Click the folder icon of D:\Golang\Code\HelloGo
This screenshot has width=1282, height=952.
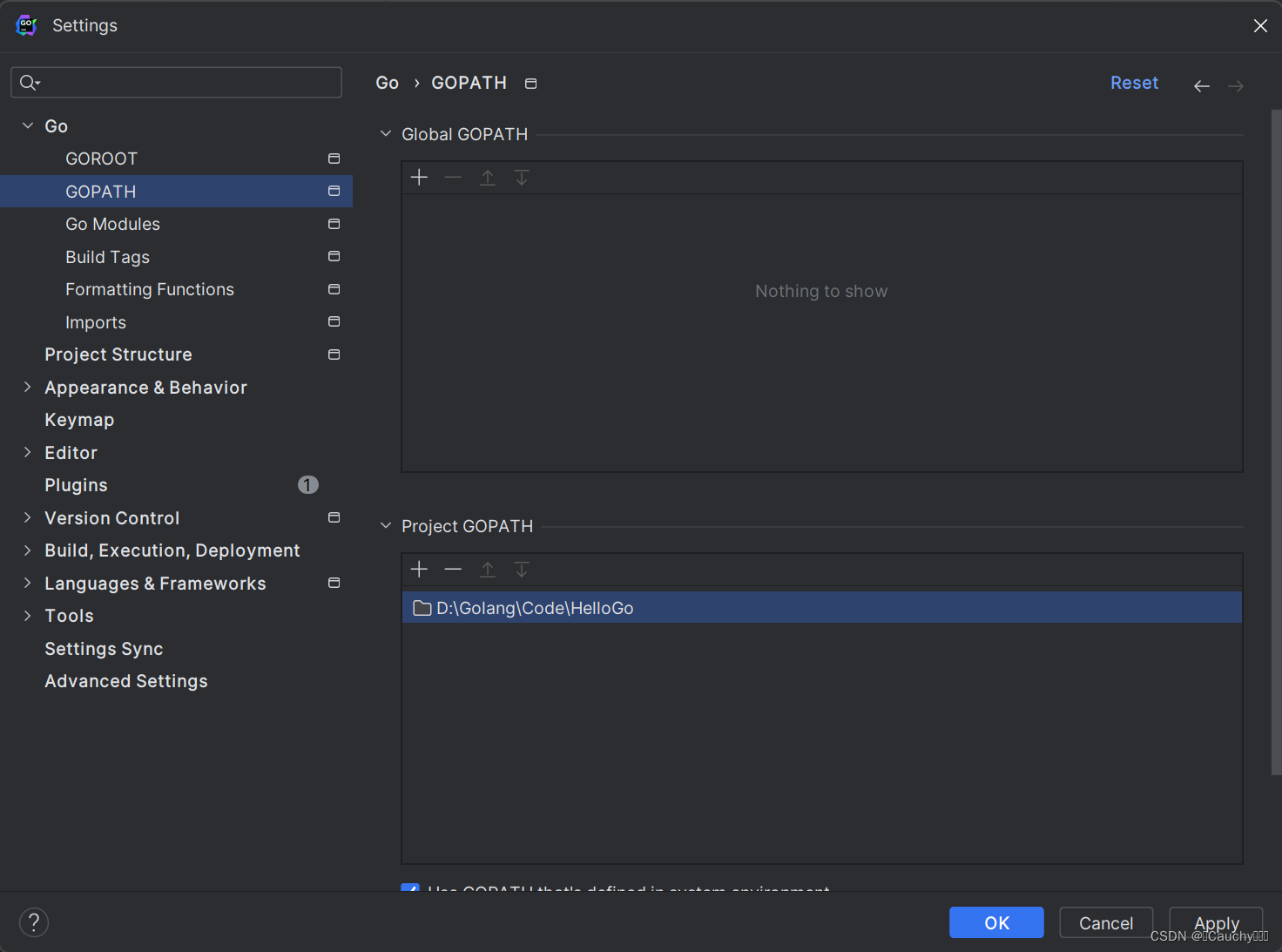[422, 608]
